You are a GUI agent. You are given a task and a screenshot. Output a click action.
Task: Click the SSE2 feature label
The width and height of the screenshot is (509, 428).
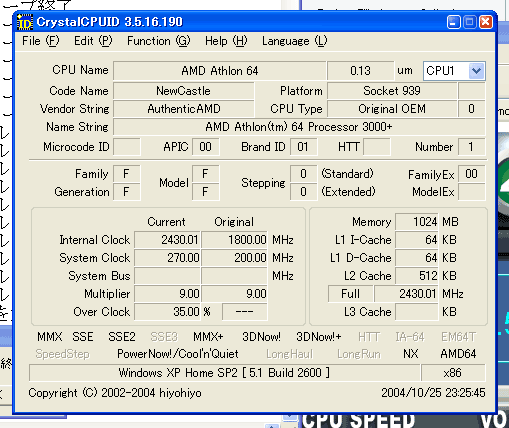(122, 337)
